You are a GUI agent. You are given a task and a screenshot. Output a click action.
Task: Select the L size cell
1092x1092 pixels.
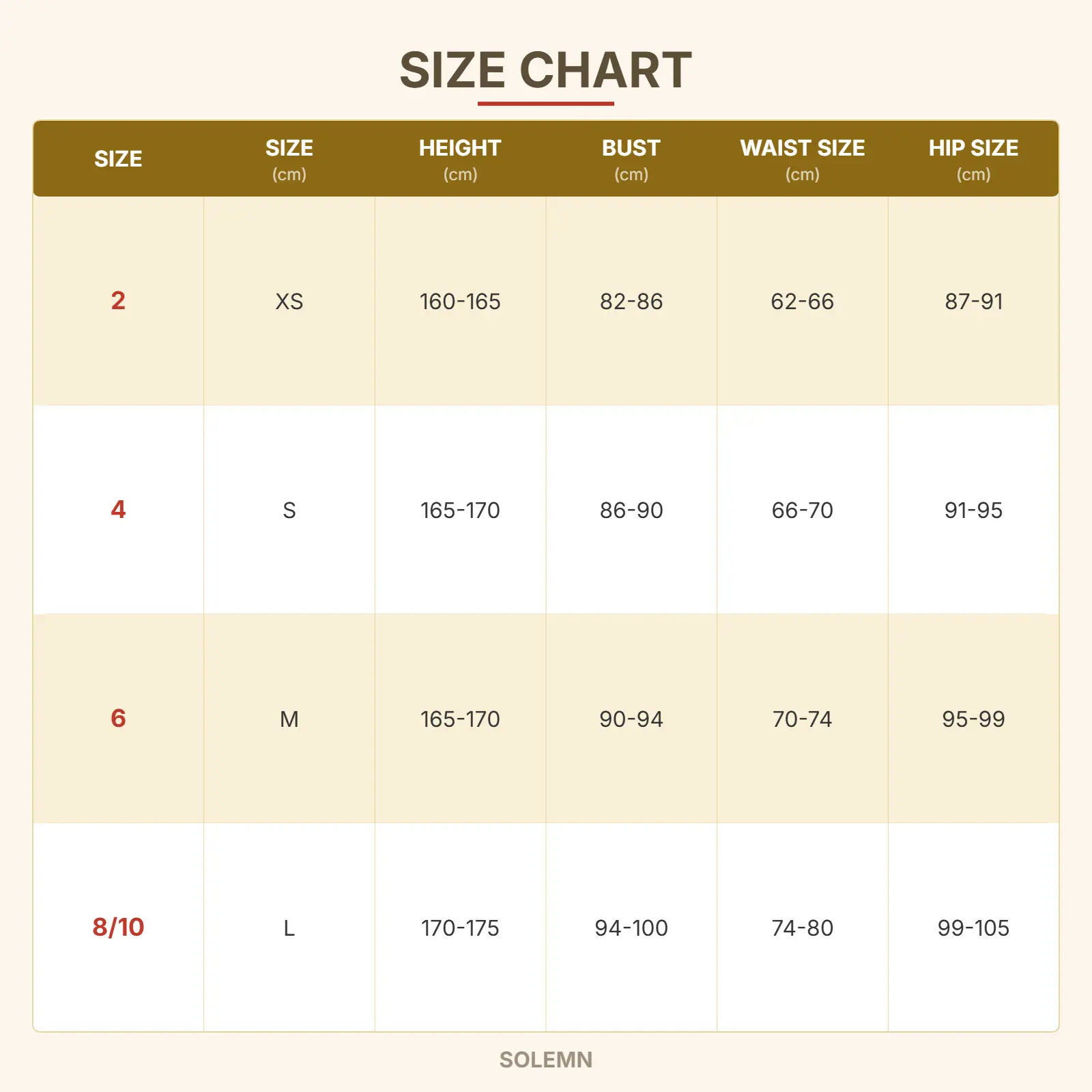pos(289,928)
